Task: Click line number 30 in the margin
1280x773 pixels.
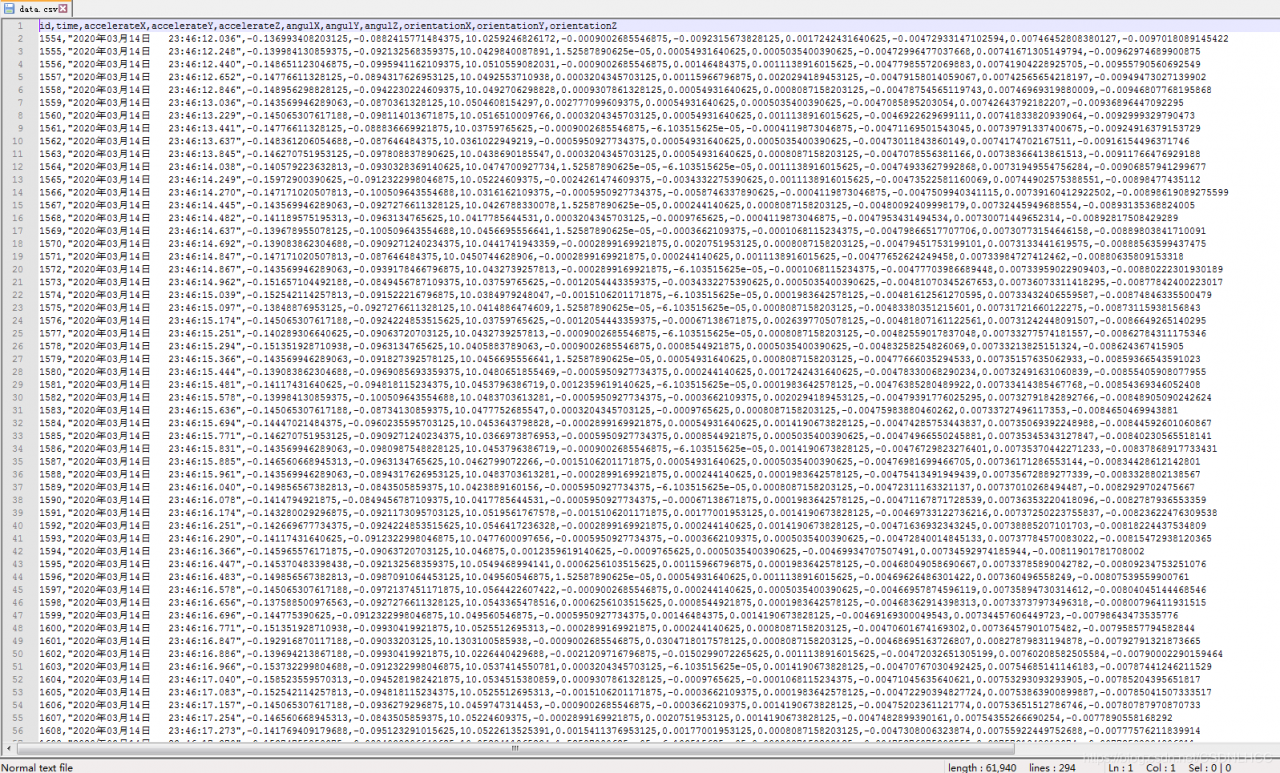Action: point(20,397)
